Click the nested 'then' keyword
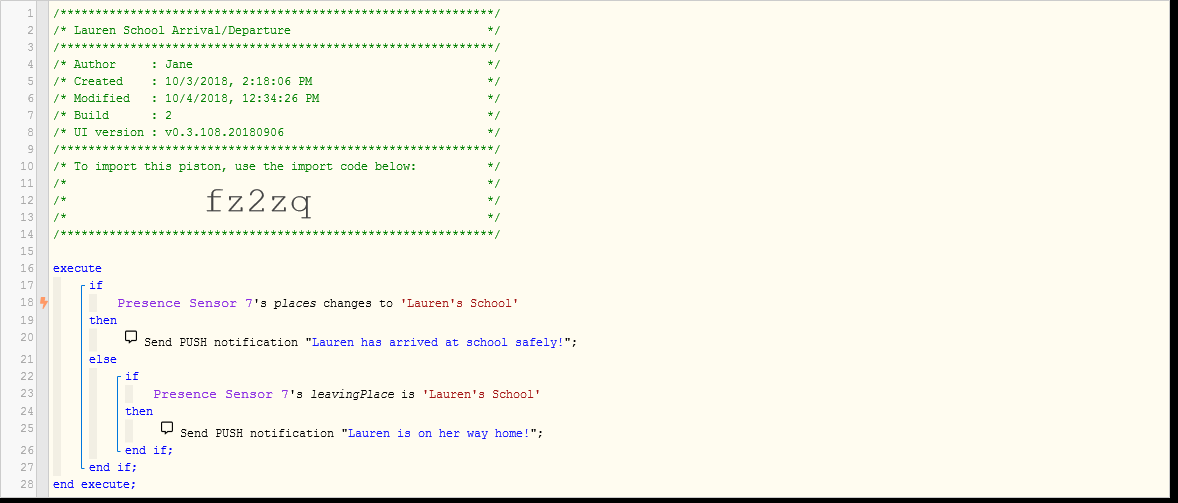 click(x=139, y=411)
